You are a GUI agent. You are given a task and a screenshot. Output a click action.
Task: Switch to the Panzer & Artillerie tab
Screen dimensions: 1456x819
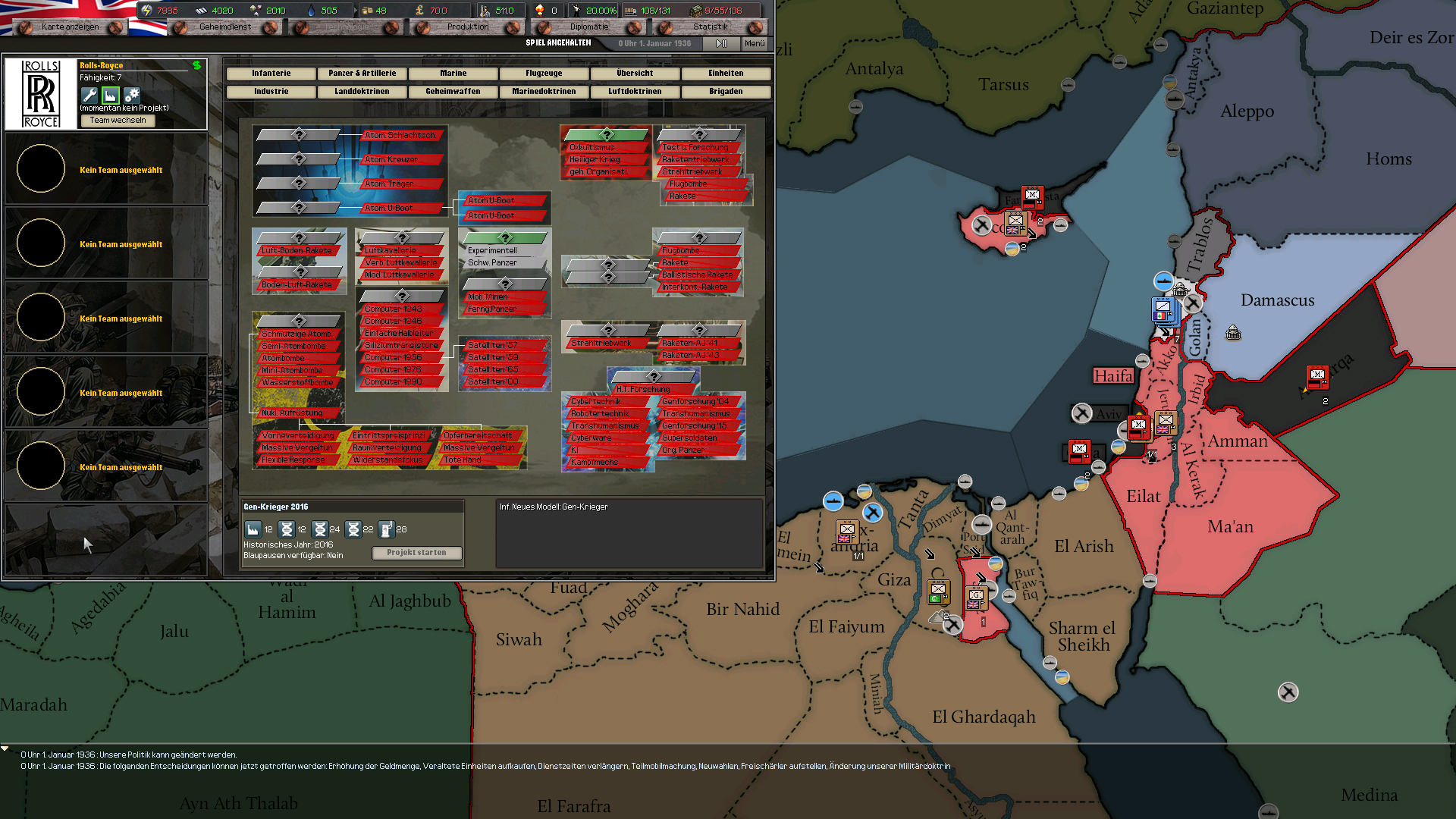362,73
